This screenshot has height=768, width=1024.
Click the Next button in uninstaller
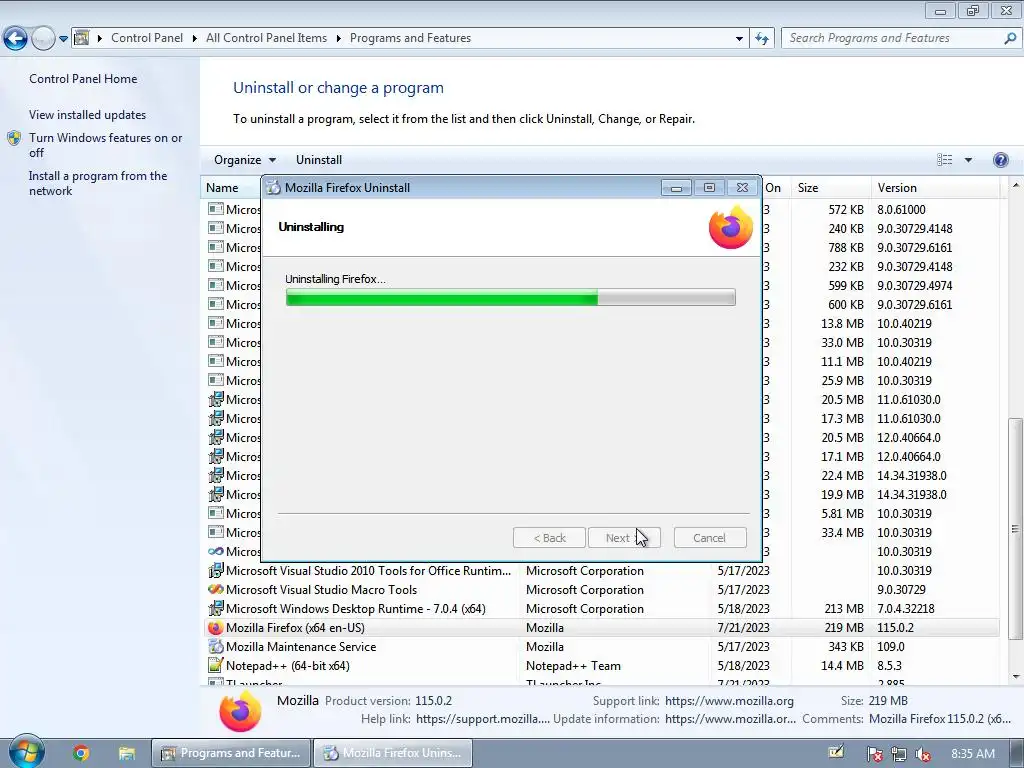point(624,538)
